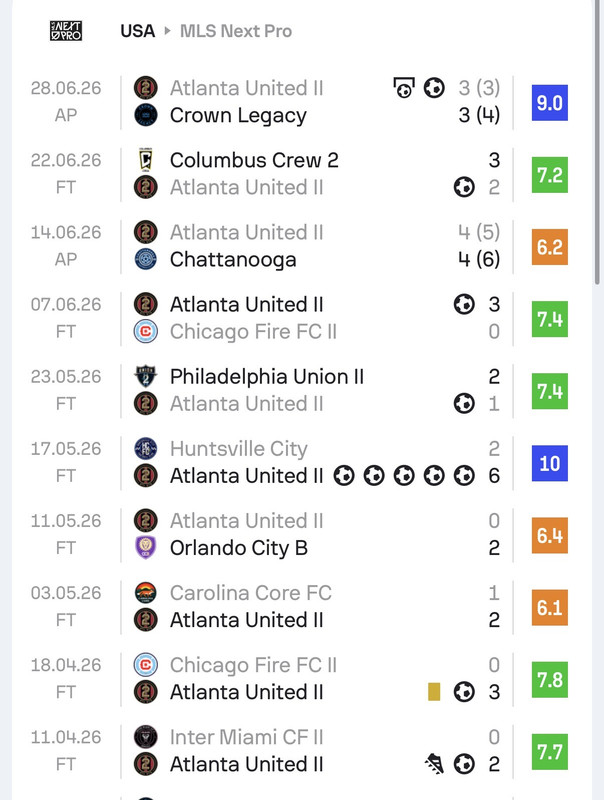The height and width of the screenshot is (800, 604).
Task: Click the Chattanooga team badge
Action: [145, 259]
